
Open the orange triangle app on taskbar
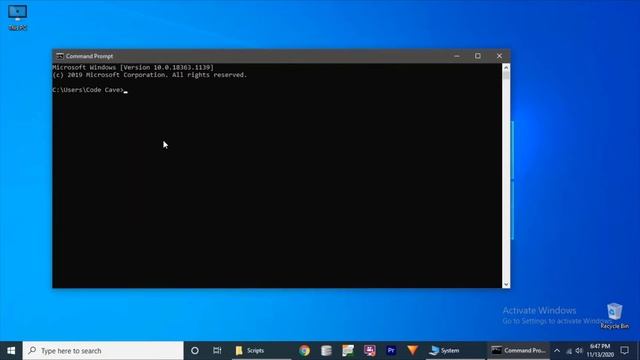413,351
